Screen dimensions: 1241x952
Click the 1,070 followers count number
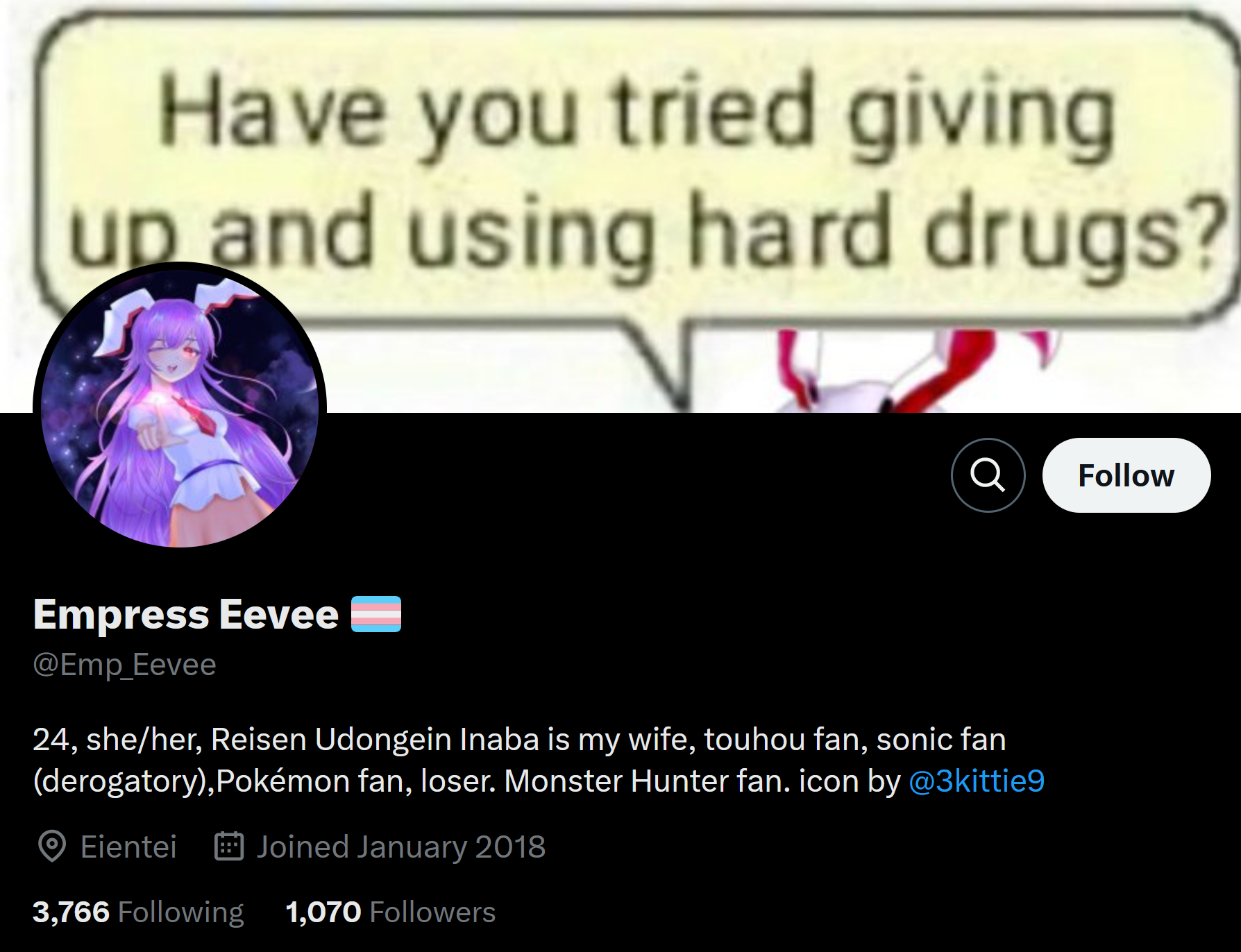click(323, 912)
